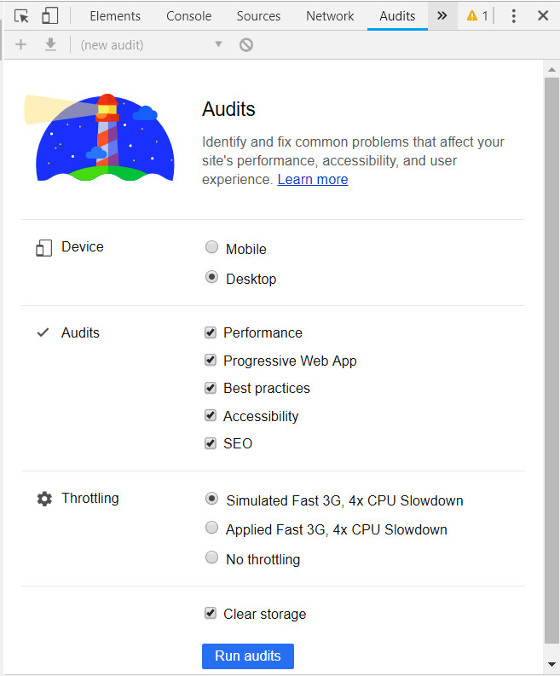Toggle the device toolbar icon
This screenshot has height=676, width=560.
[50, 16]
